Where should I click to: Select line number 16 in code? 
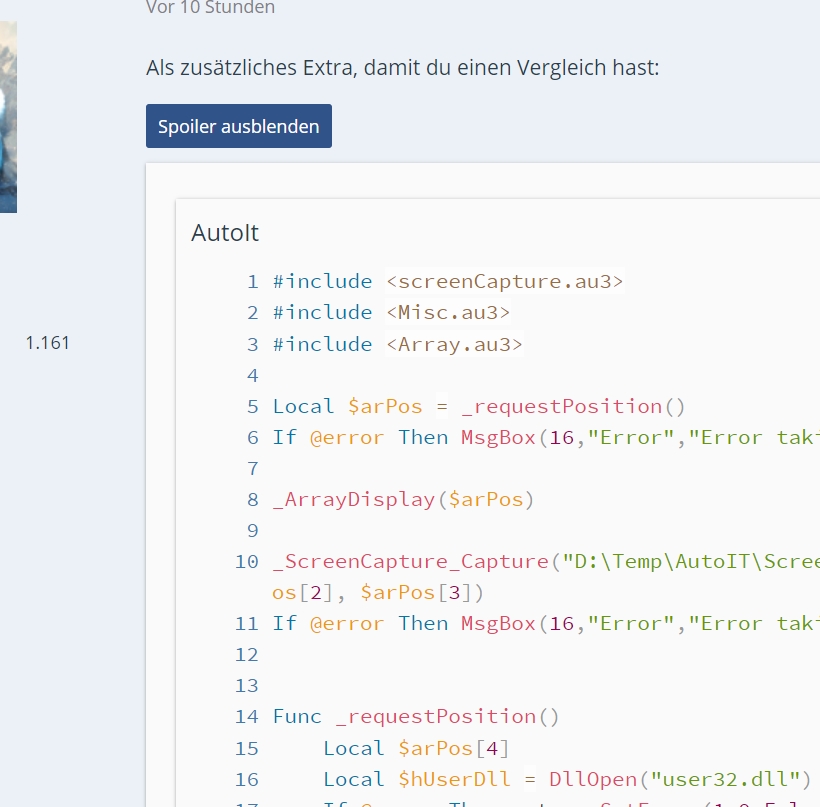click(247, 779)
